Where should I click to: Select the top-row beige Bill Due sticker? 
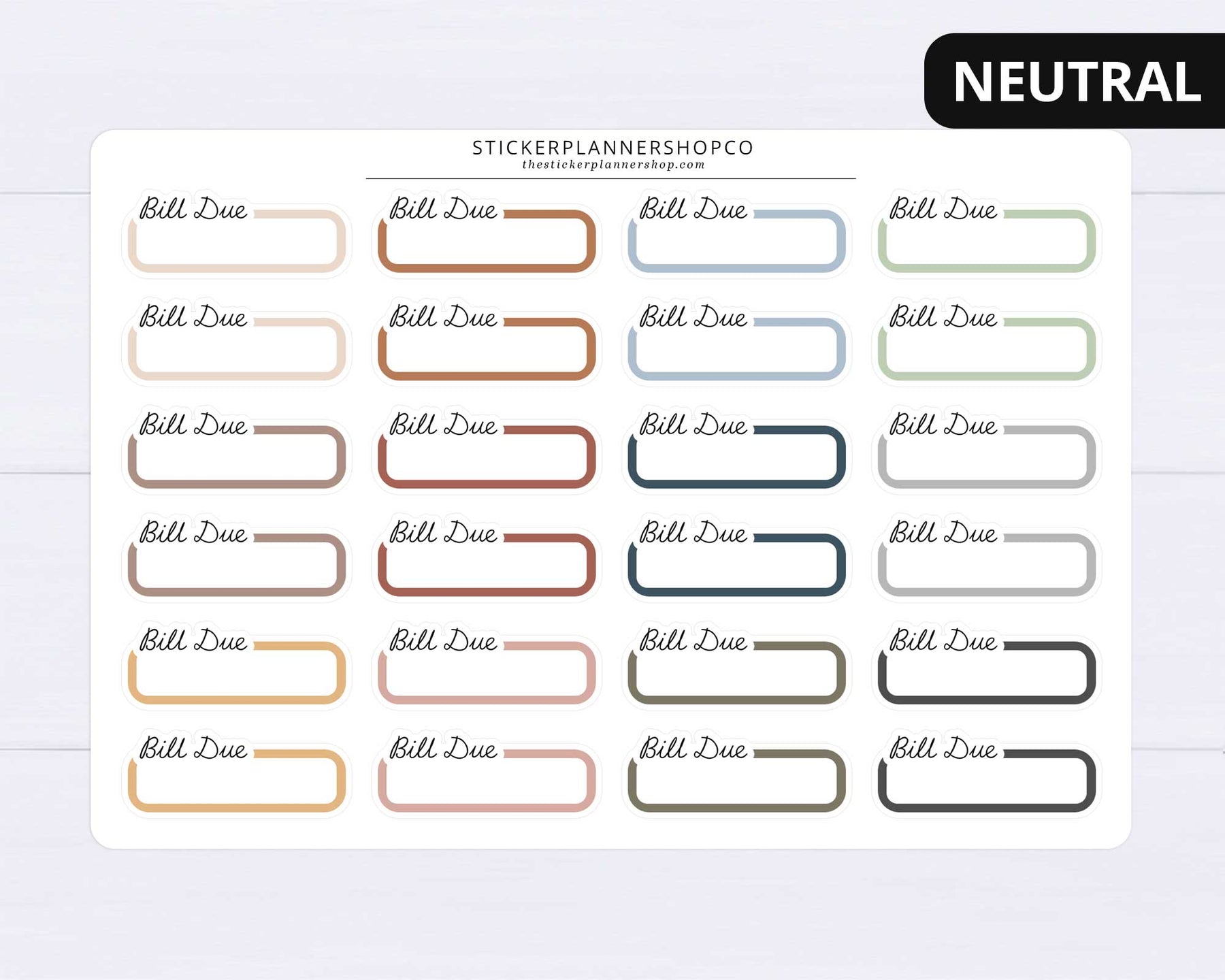click(237, 233)
